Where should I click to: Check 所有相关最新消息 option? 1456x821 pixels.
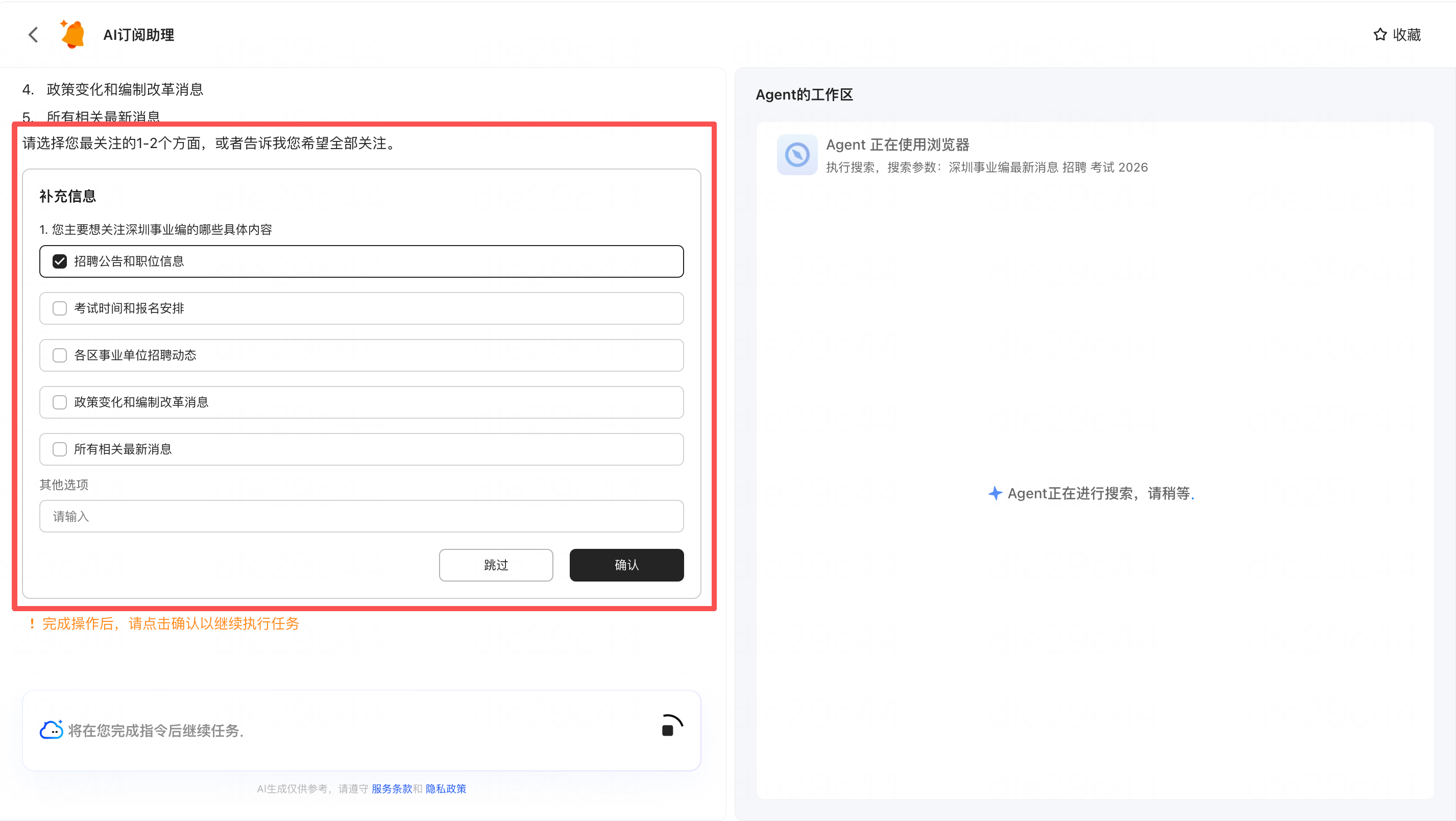coord(361,449)
